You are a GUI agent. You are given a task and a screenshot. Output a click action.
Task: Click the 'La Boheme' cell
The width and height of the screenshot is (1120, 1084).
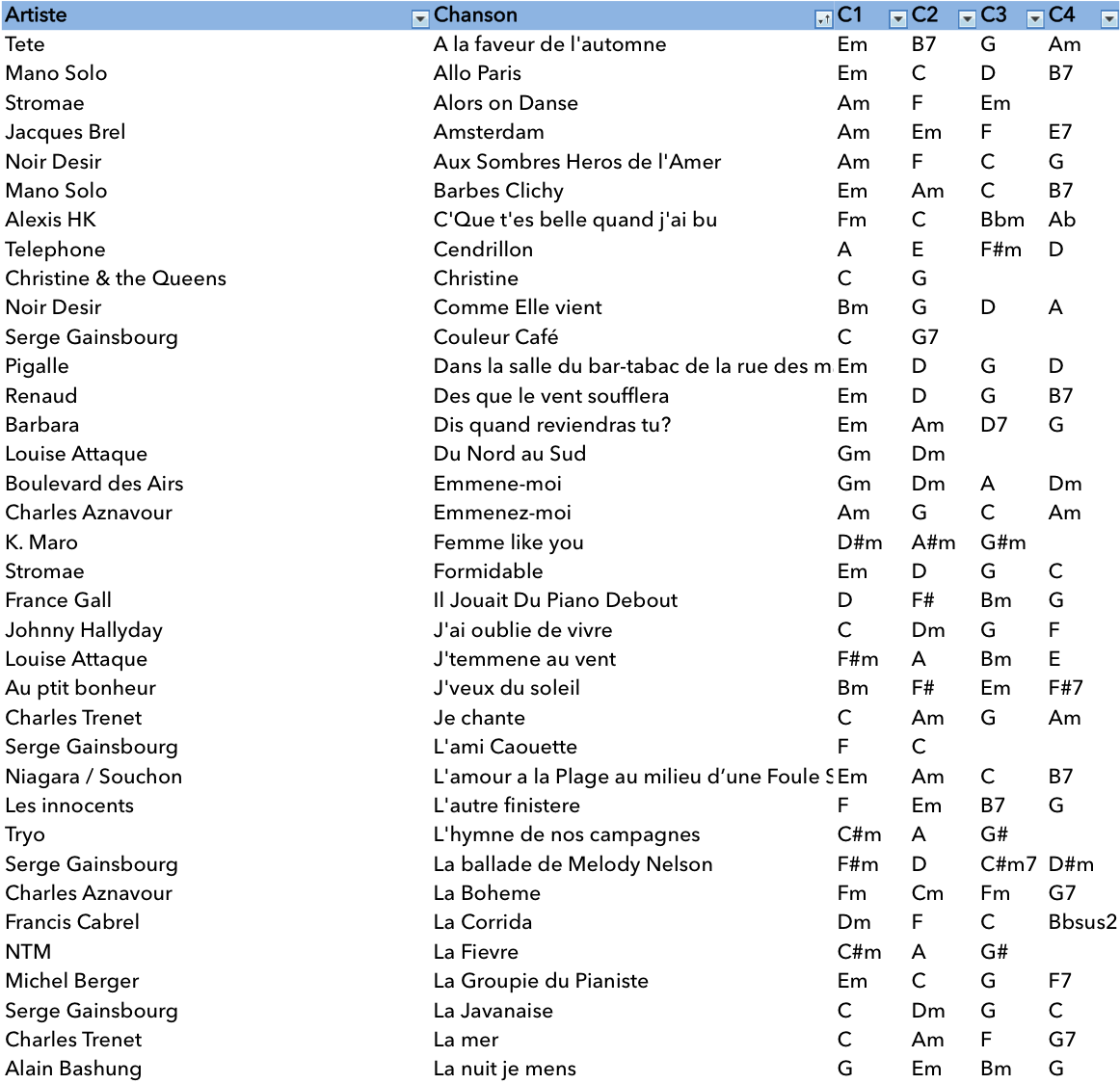tap(487, 893)
